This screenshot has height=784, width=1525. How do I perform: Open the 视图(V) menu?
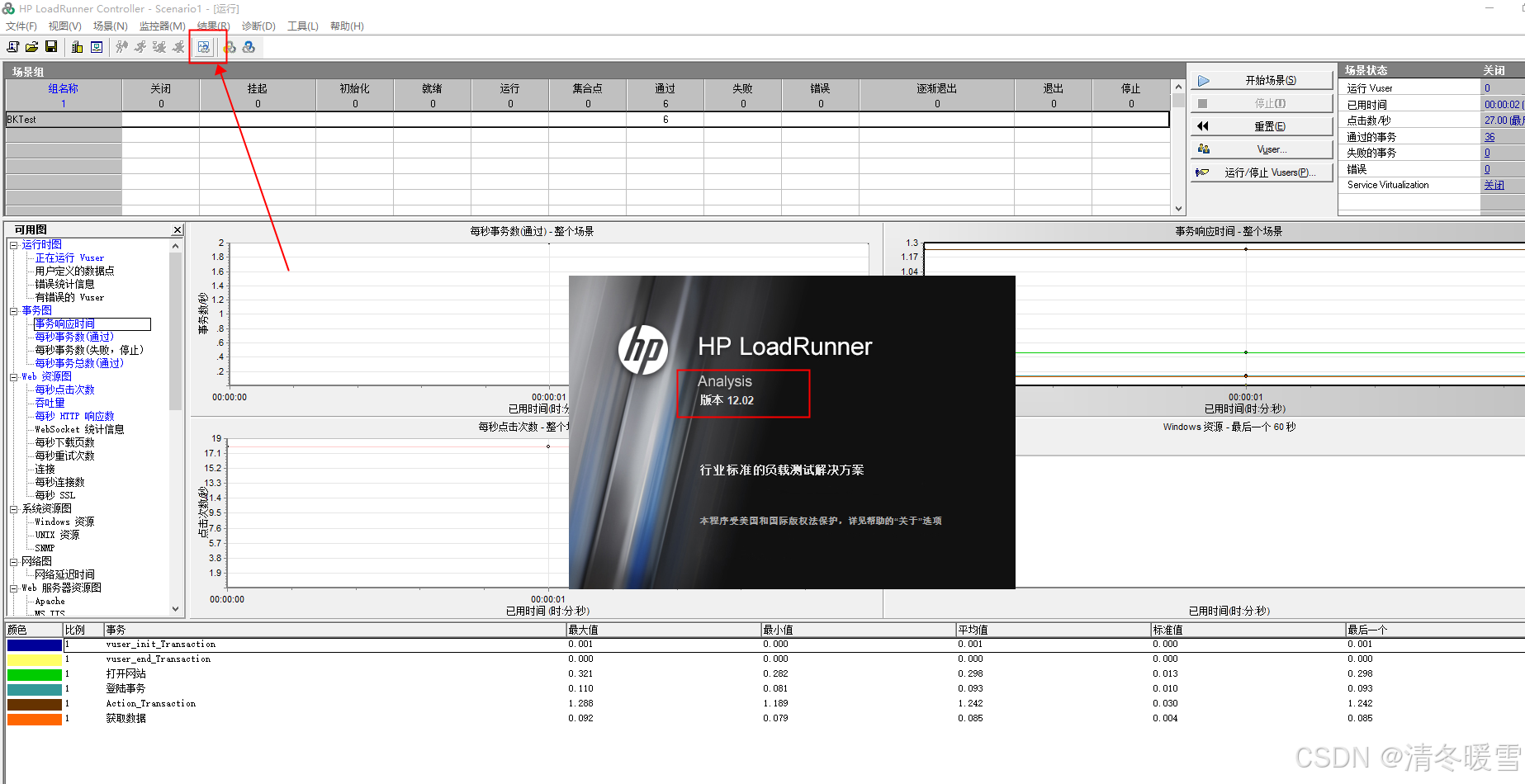pyautogui.click(x=65, y=26)
